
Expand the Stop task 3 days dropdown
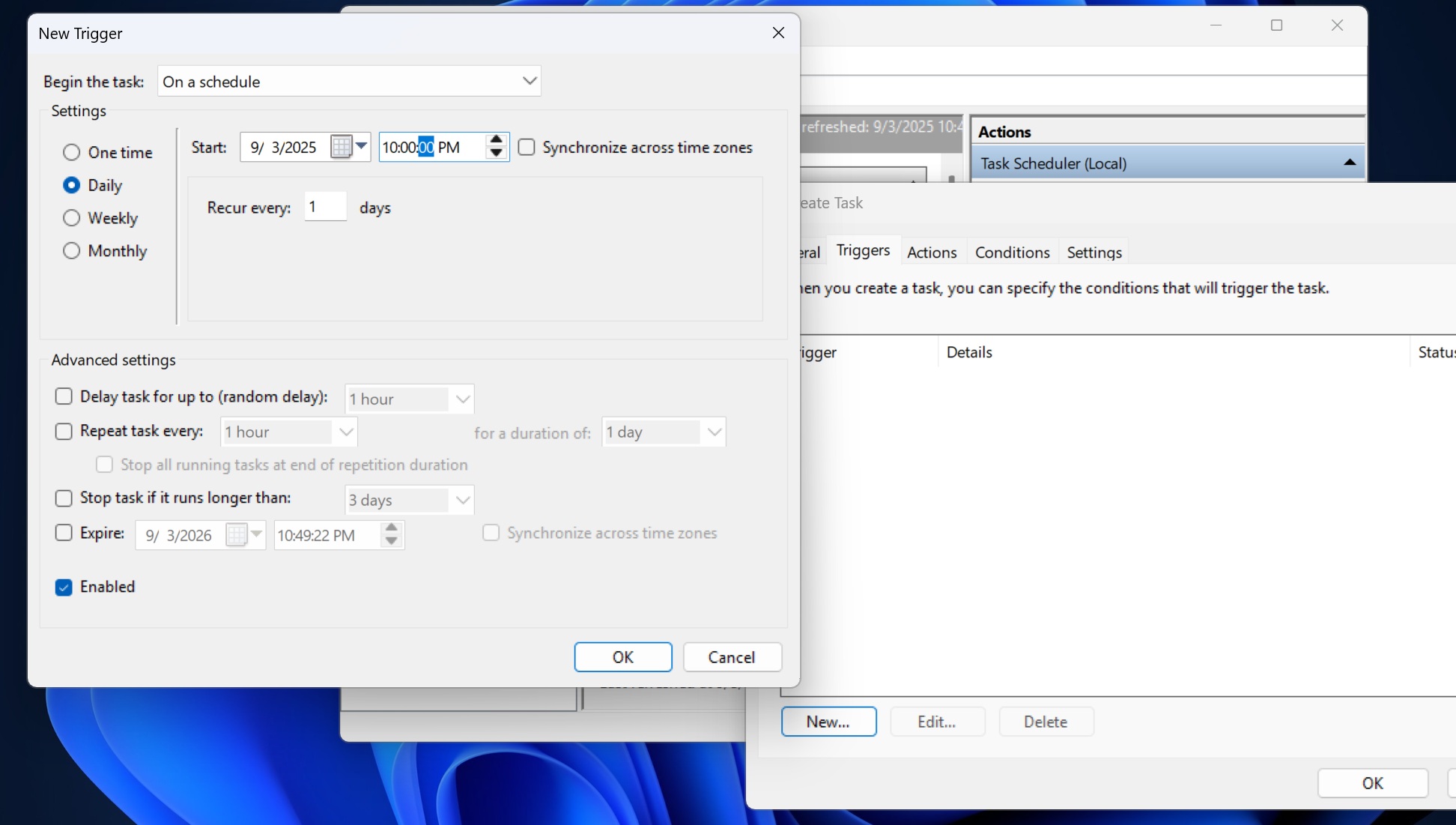coord(463,500)
